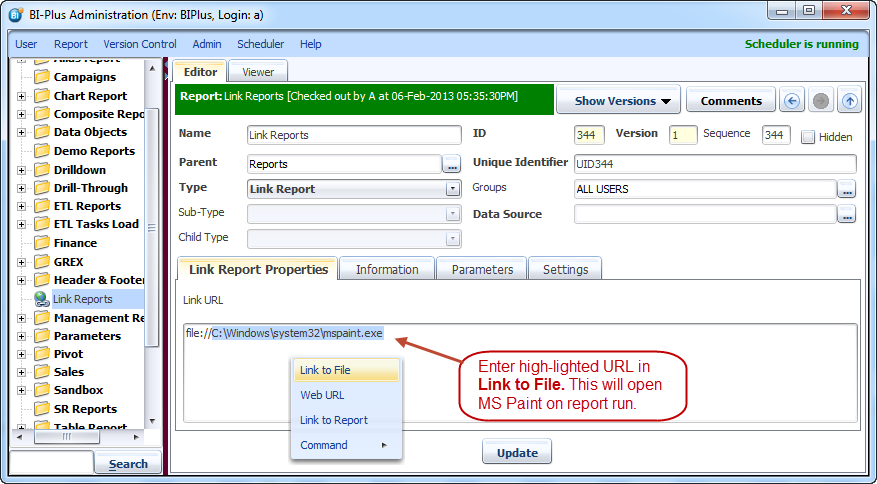This screenshot has height=484, width=877.
Task: Open the Scheduler menu
Action: (260, 44)
